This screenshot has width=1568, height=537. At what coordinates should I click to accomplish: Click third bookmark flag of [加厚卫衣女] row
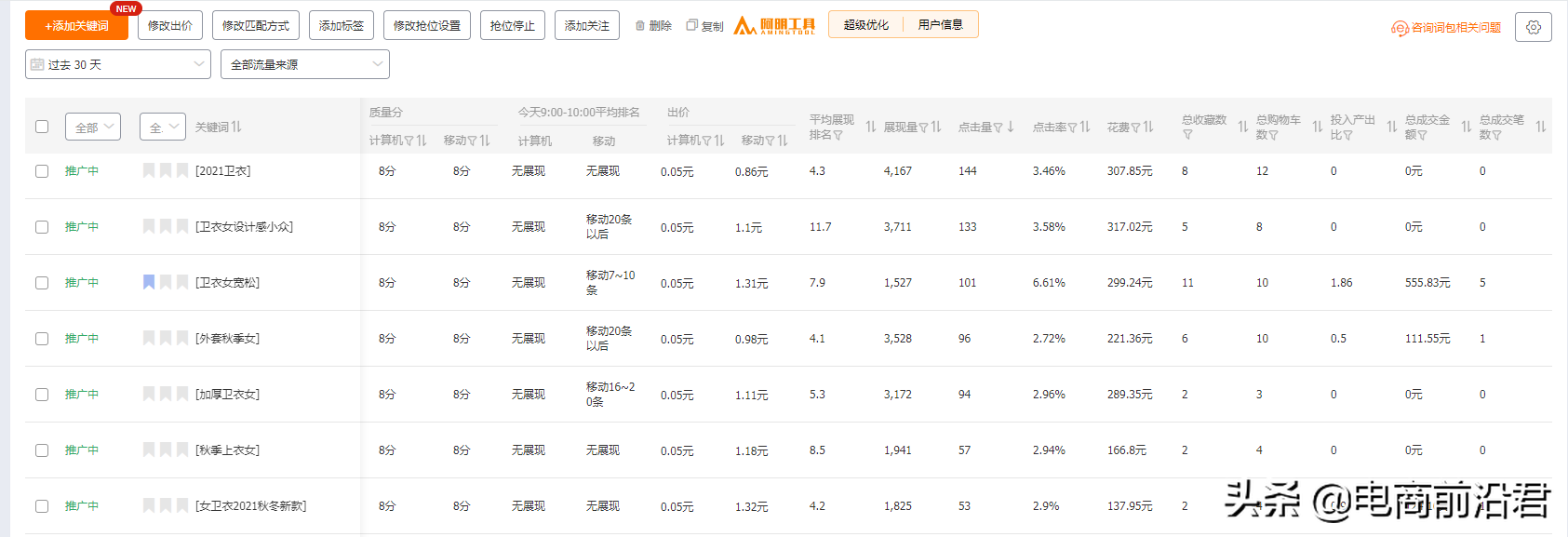[x=182, y=394]
